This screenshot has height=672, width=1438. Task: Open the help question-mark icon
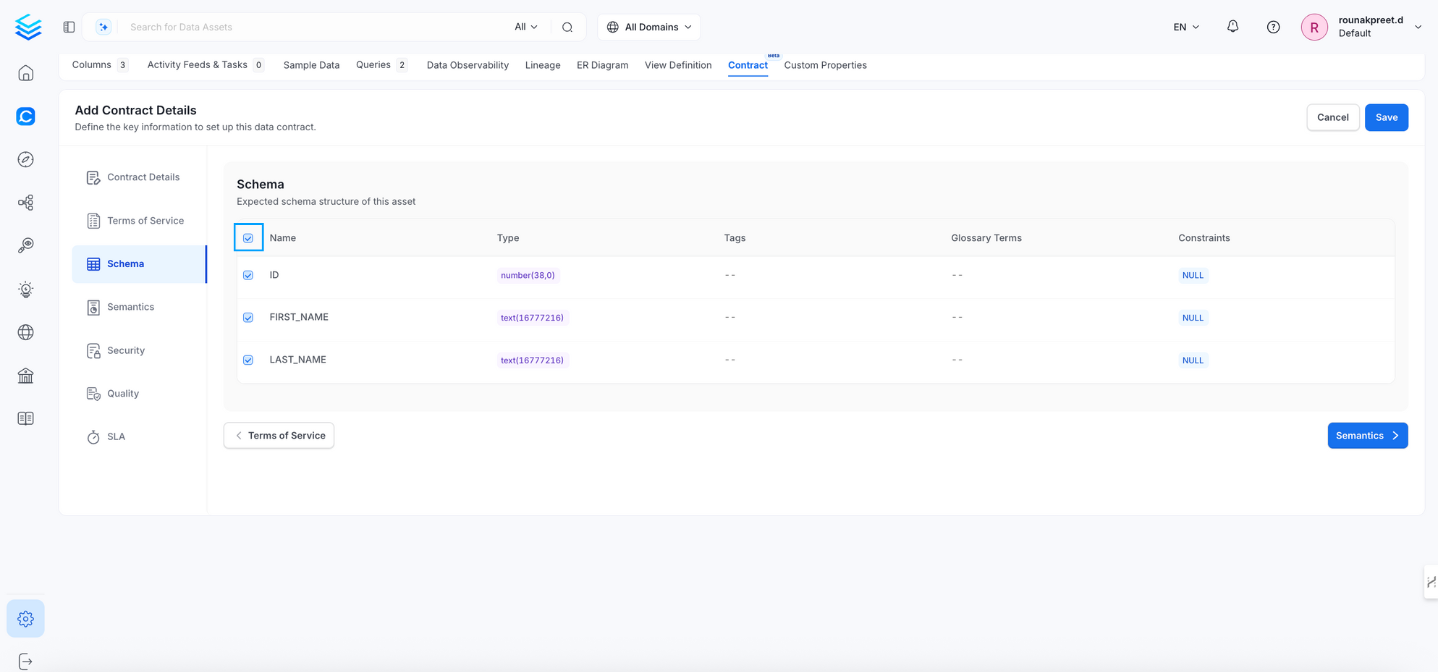(x=1272, y=26)
